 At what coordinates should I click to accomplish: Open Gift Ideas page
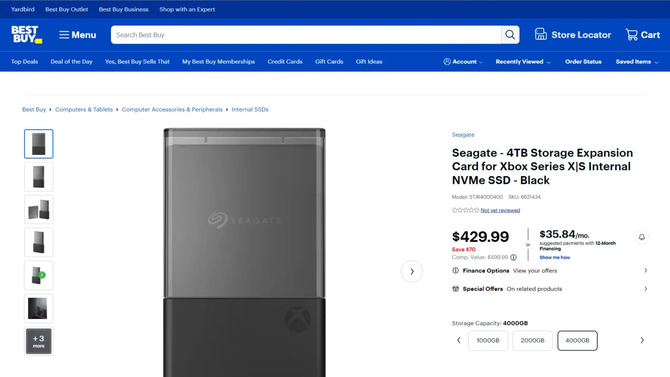click(369, 62)
